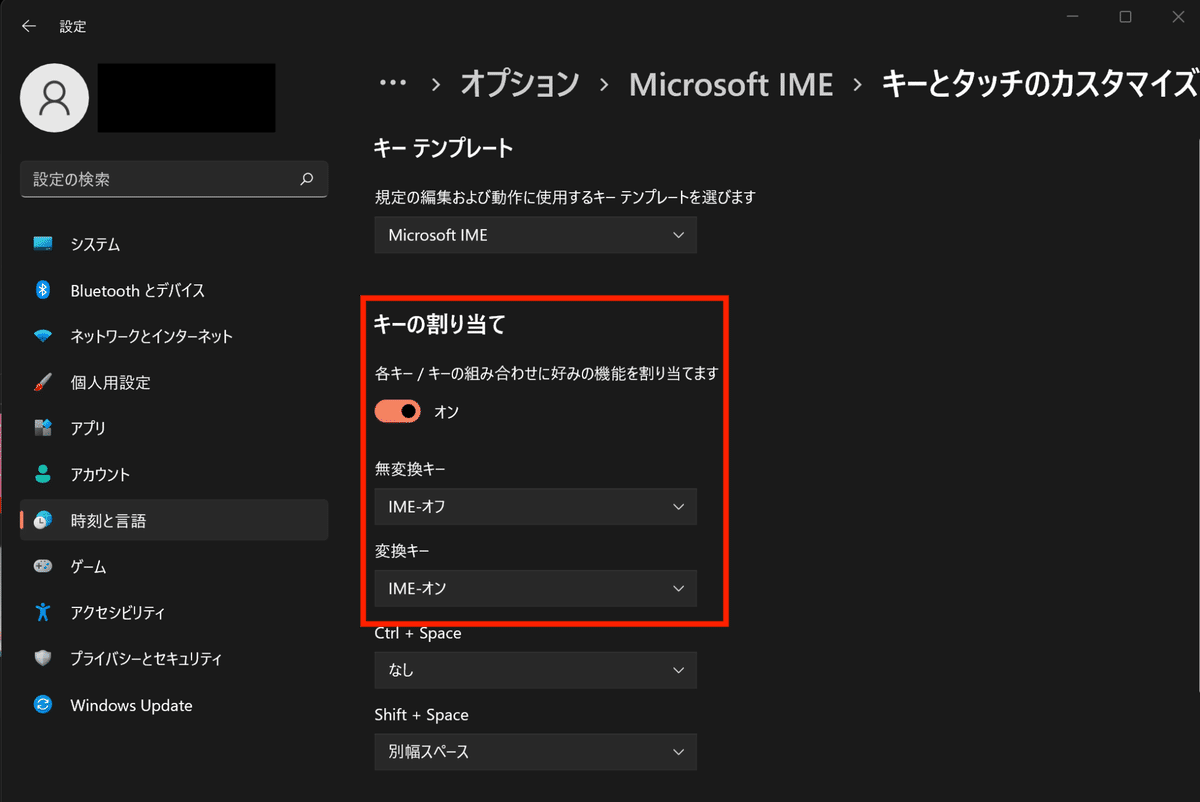Click the key template description text
1200x802 pixels.
point(565,197)
